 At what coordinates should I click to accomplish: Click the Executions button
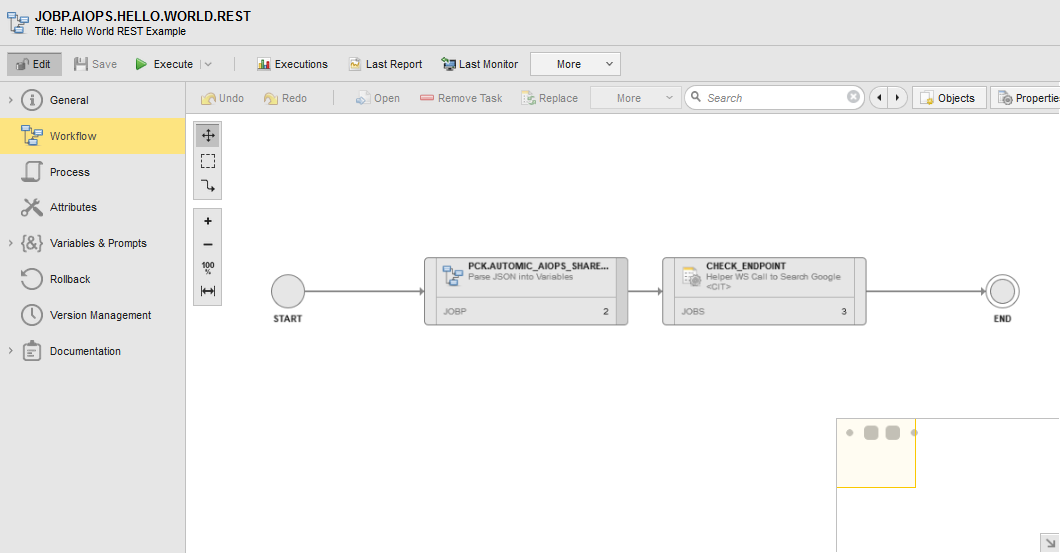pos(292,64)
